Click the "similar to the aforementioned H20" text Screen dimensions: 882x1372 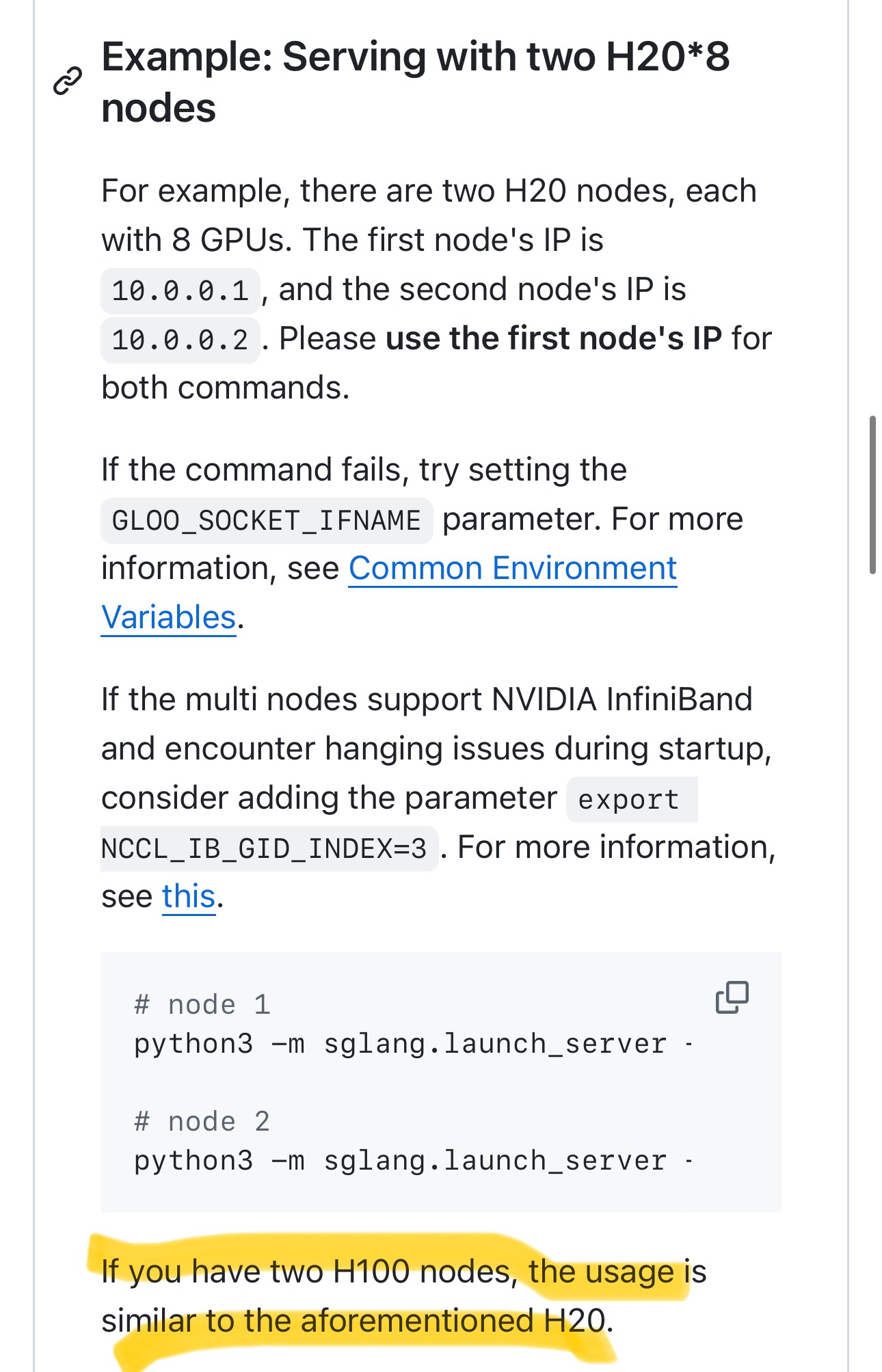356,1321
